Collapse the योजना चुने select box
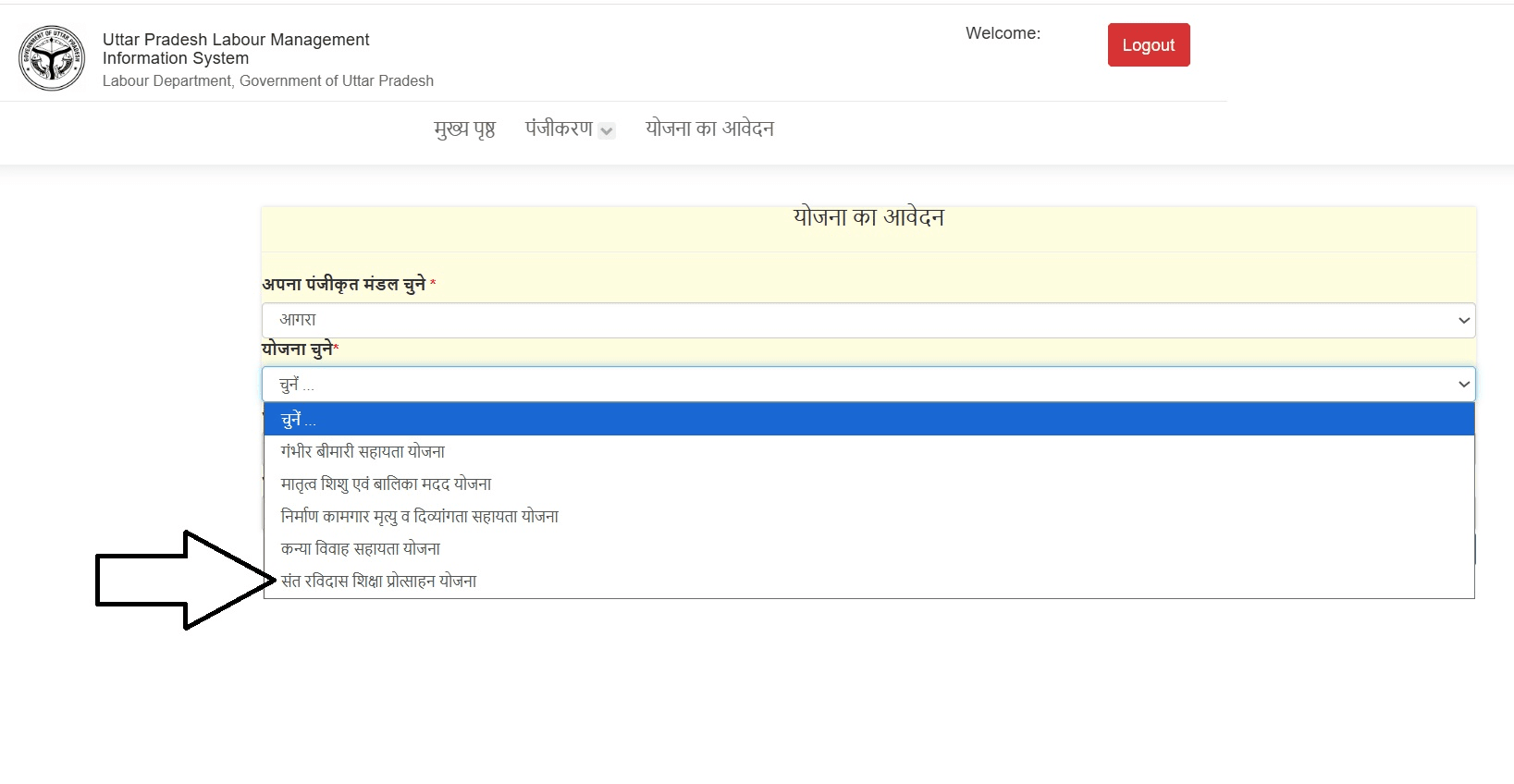 point(868,385)
